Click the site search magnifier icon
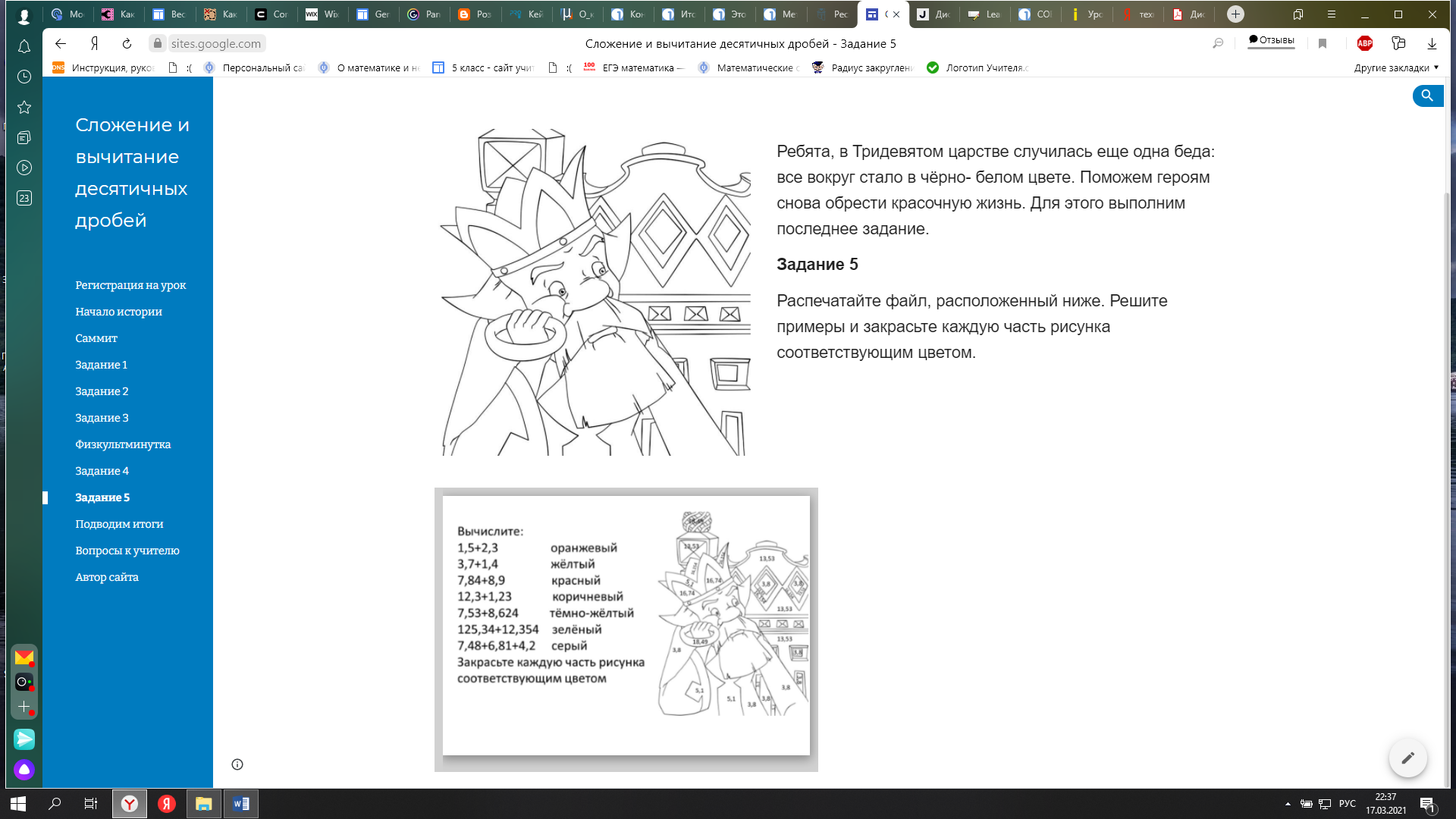Screen dimensions: 1456x819 click(1426, 96)
